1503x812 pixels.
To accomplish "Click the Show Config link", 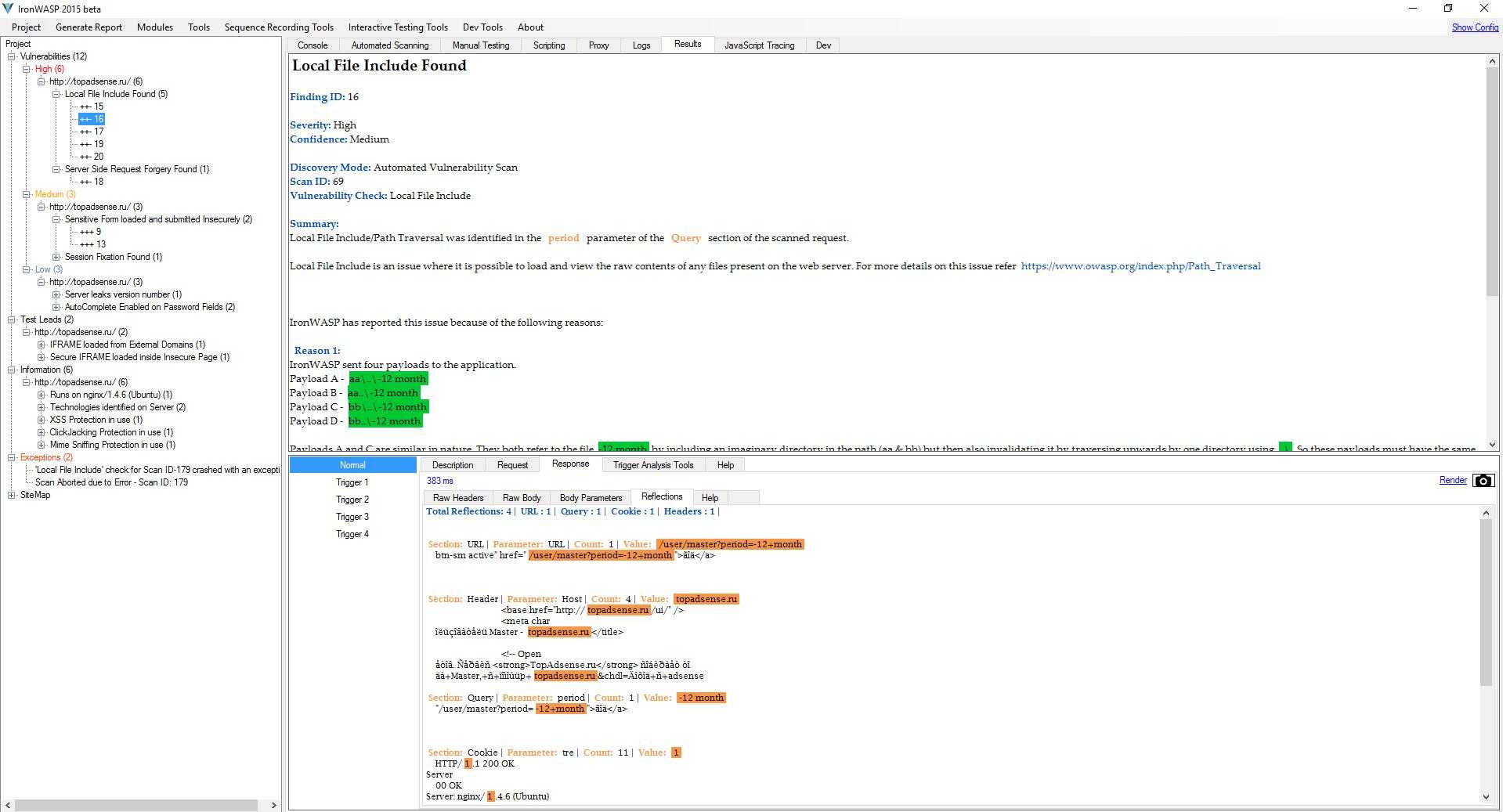I will point(1474,27).
